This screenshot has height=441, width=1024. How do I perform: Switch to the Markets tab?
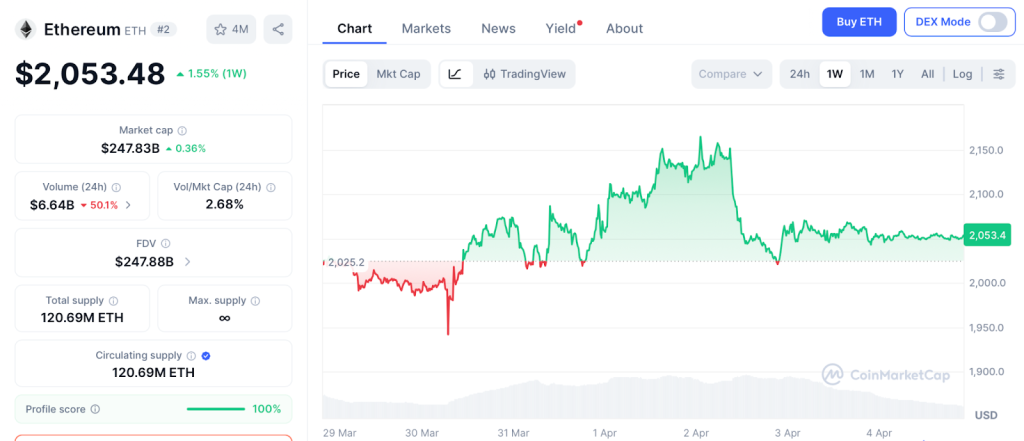[x=426, y=28]
